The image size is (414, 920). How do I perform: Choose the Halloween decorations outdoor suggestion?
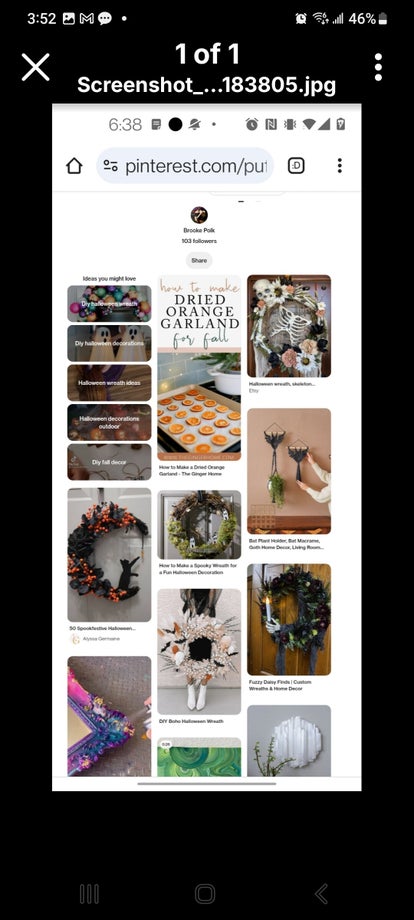pos(109,422)
